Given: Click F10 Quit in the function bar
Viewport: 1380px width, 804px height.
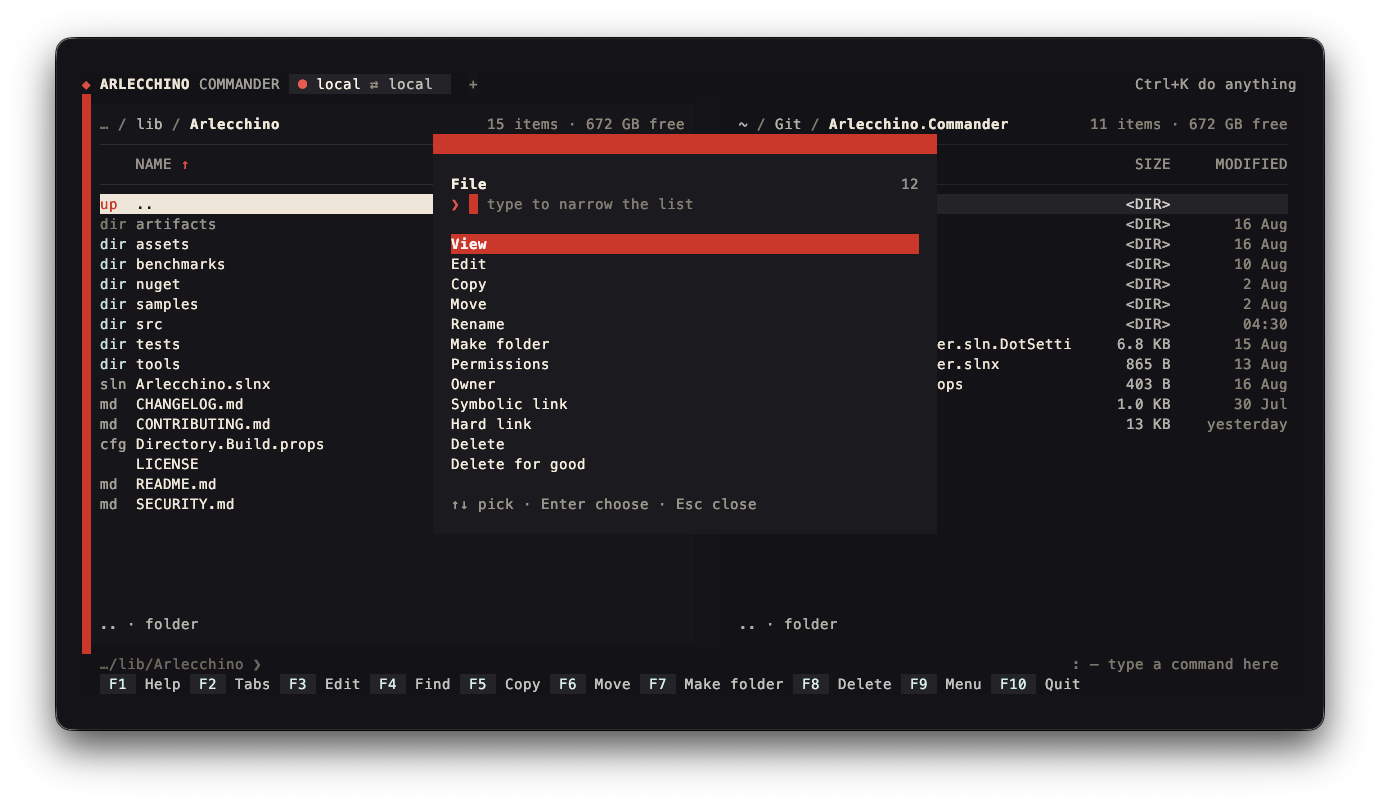Looking at the screenshot, I should [x=1036, y=684].
